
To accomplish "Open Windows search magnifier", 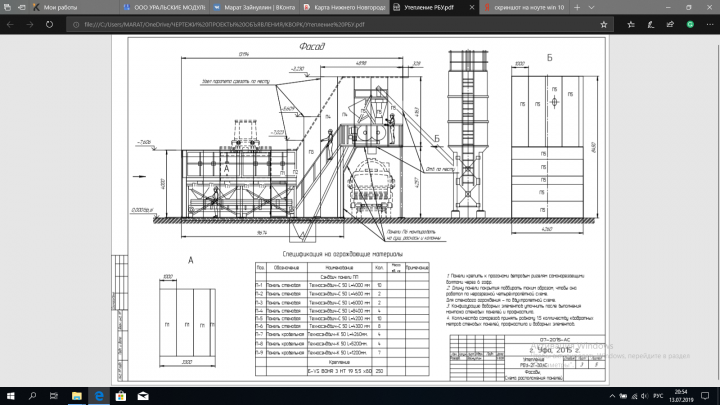I will pos(32,396).
